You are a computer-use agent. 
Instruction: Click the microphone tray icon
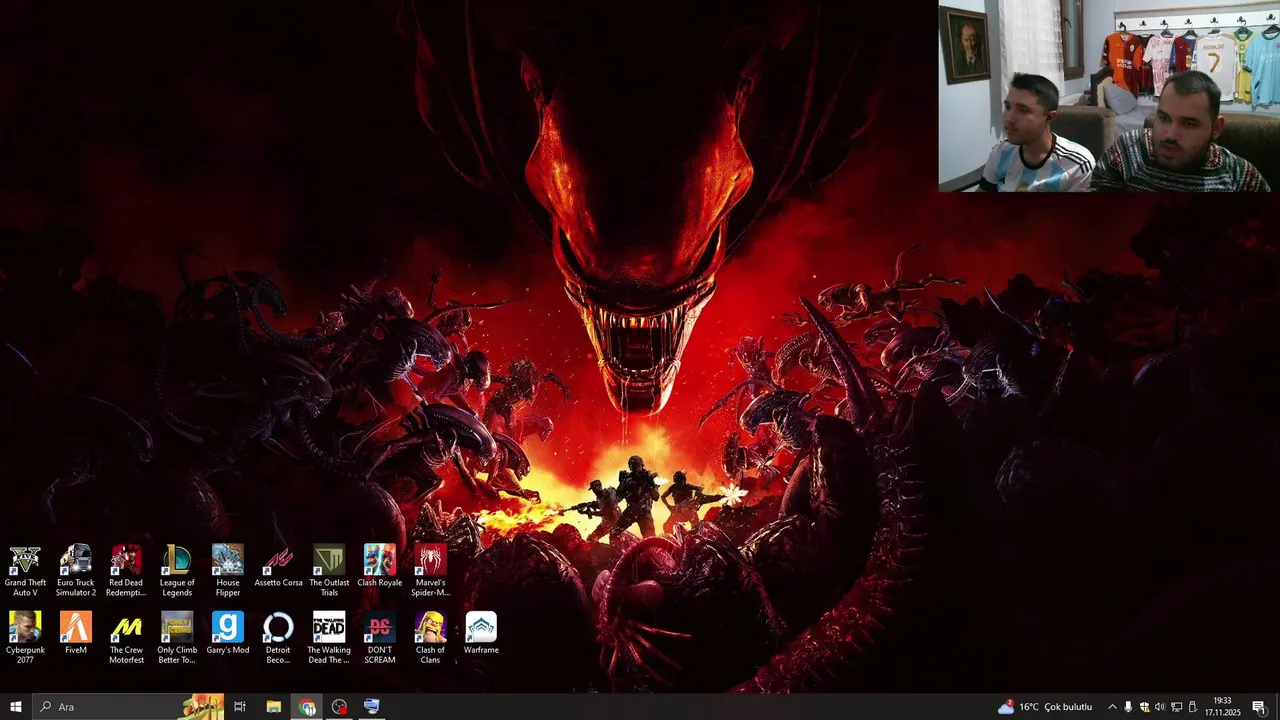click(1128, 707)
